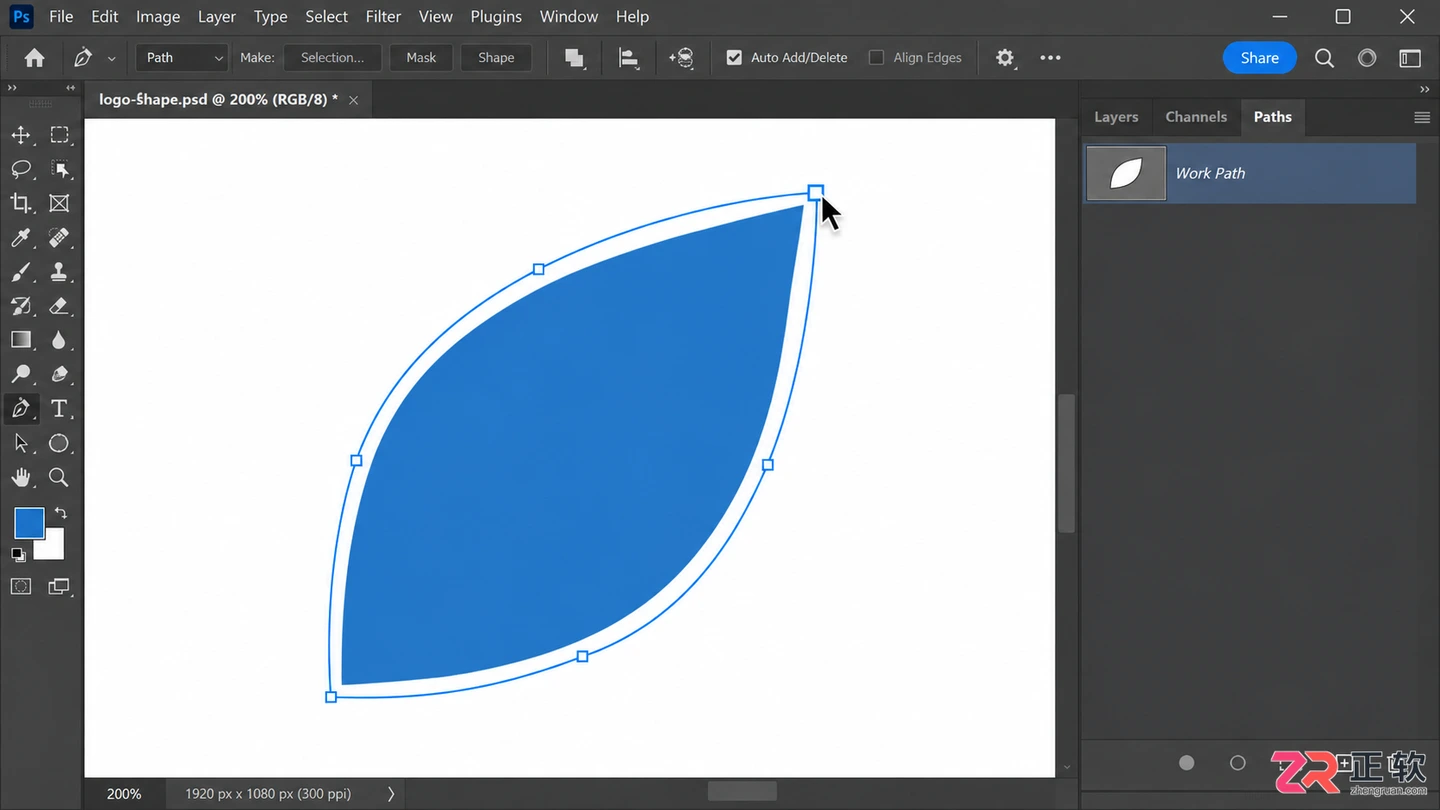Select the Hand tool
Screen dimensions: 1440x810
click(20, 477)
